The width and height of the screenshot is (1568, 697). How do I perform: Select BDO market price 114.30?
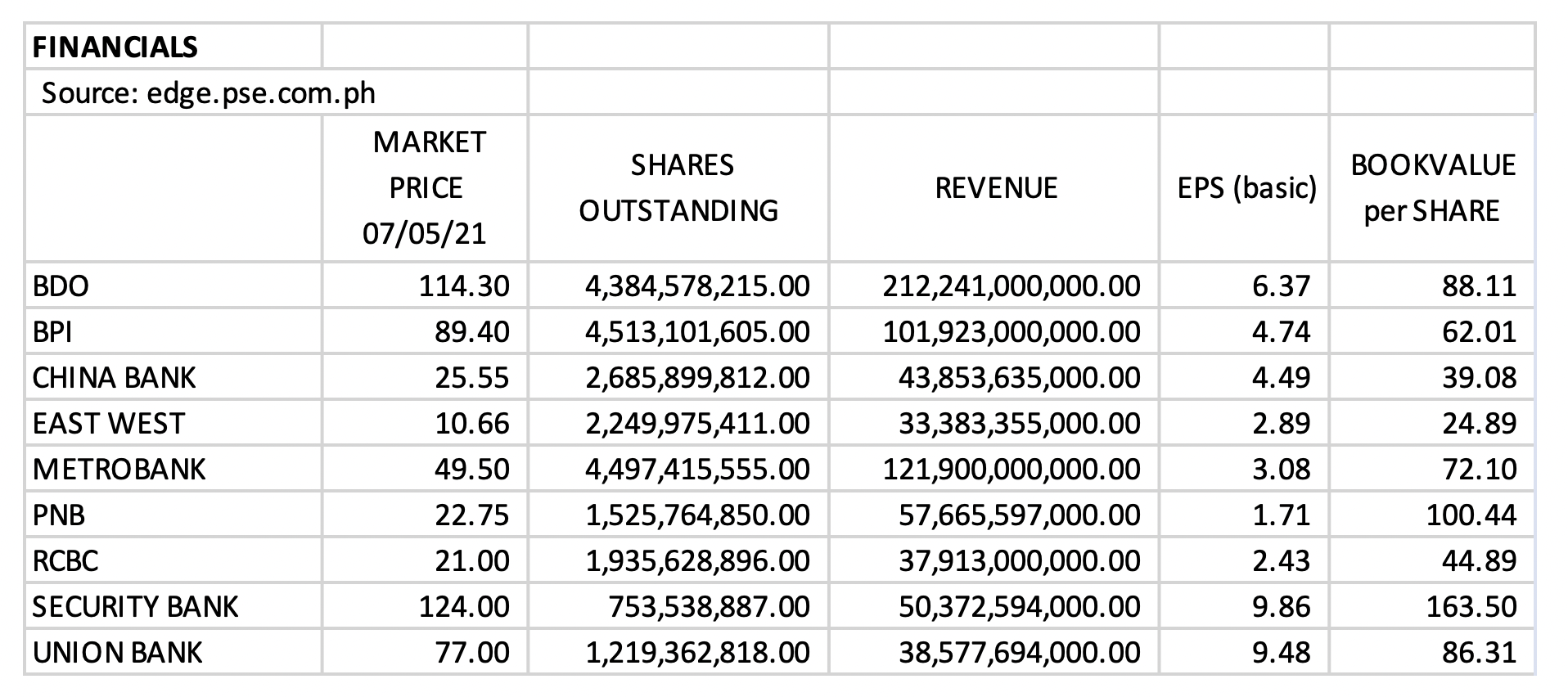426,286
